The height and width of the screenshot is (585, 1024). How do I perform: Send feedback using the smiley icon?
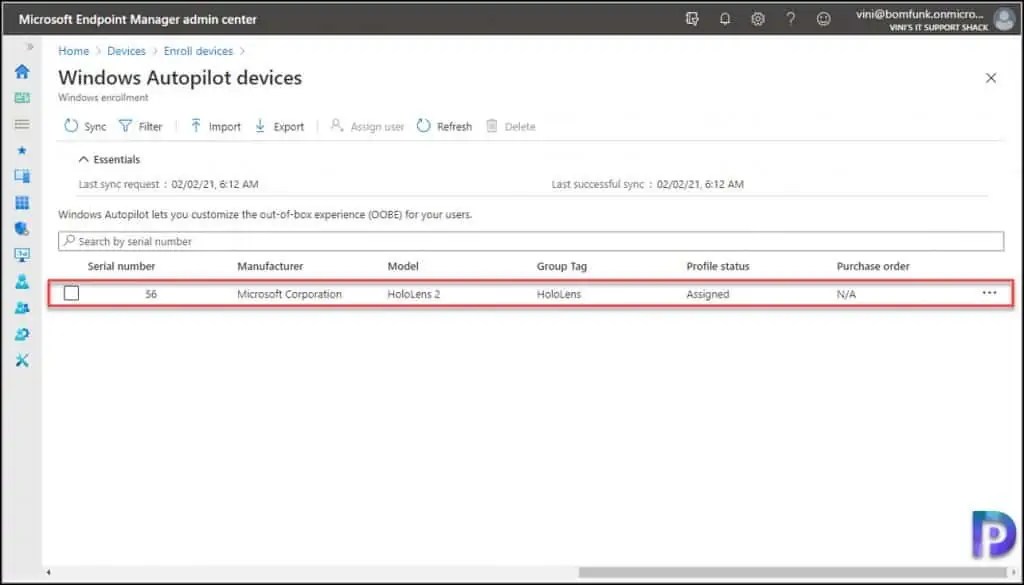click(x=823, y=18)
